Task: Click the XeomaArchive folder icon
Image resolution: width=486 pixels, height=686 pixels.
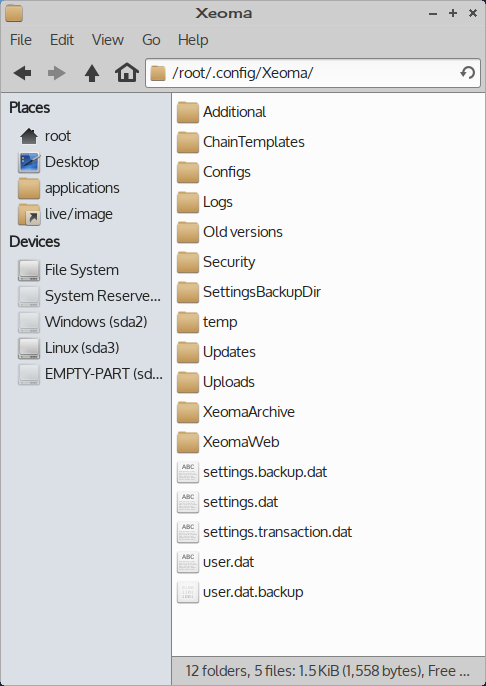Action: pyautogui.click(x=188, y=412)
